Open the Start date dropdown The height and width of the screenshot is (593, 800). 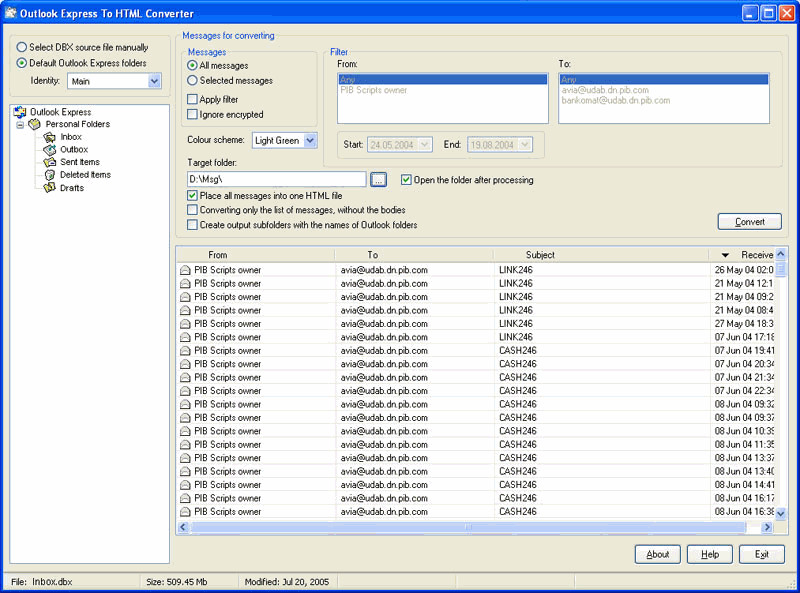click(x=424, y=145)
